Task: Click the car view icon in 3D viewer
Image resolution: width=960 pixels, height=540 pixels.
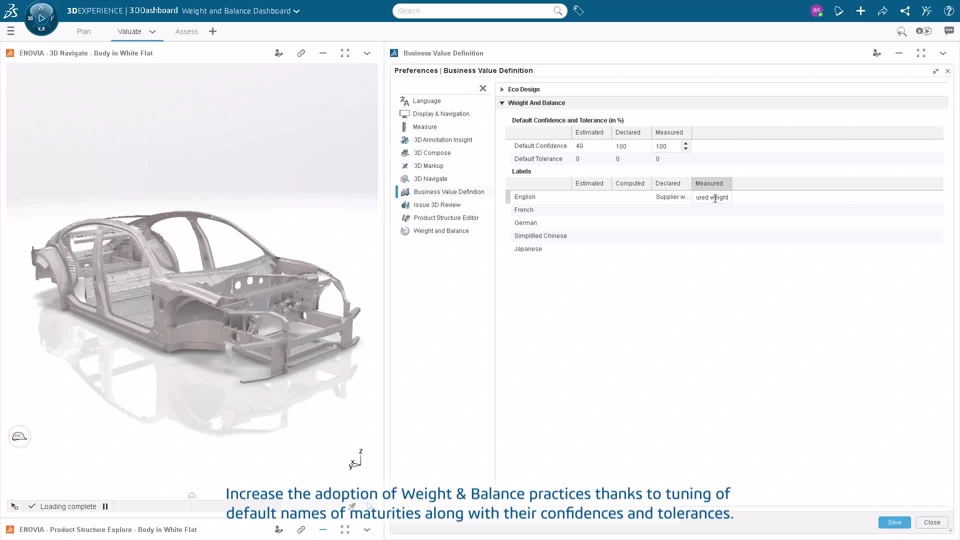Action: click(19, 437)
